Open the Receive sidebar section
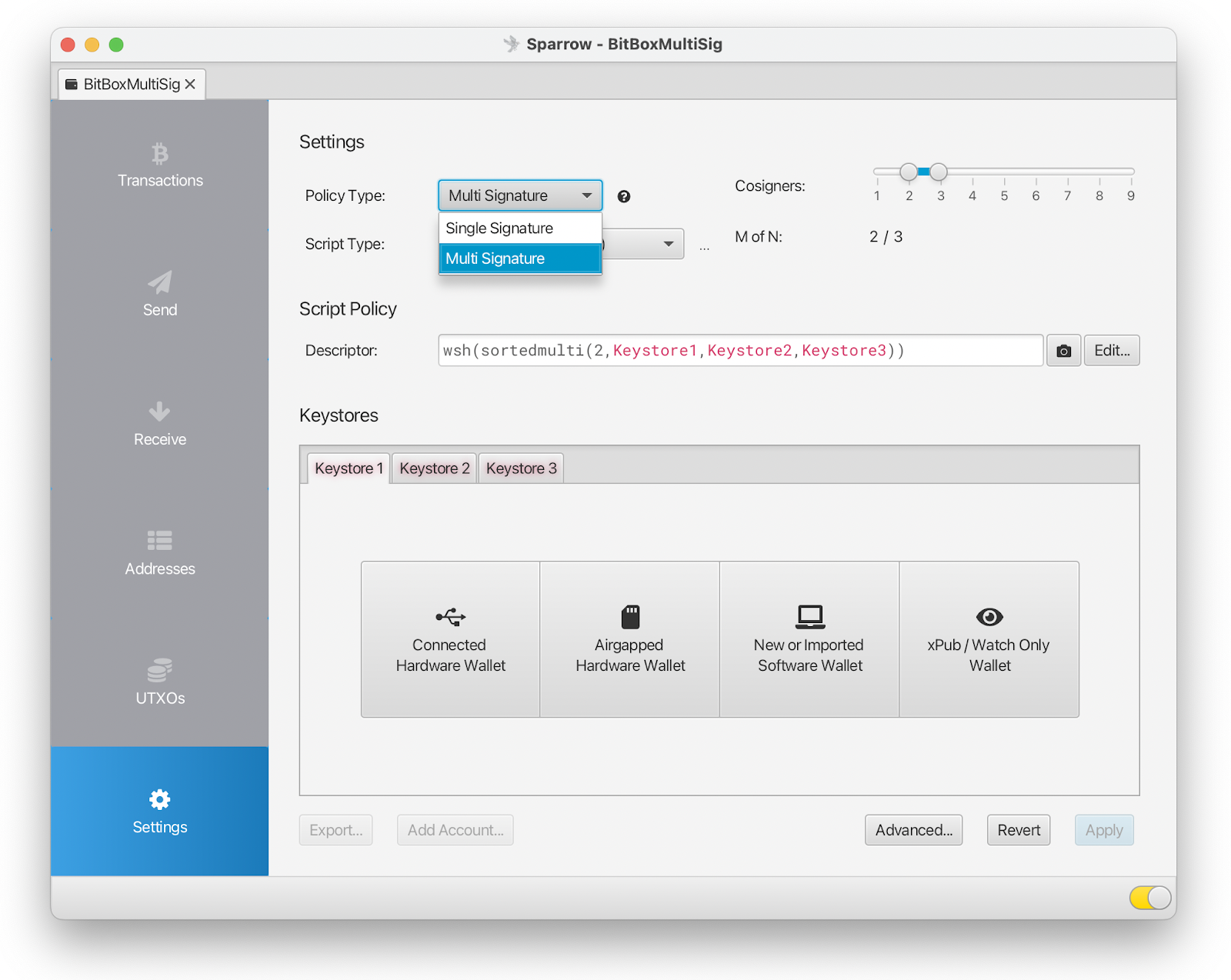 160,423
